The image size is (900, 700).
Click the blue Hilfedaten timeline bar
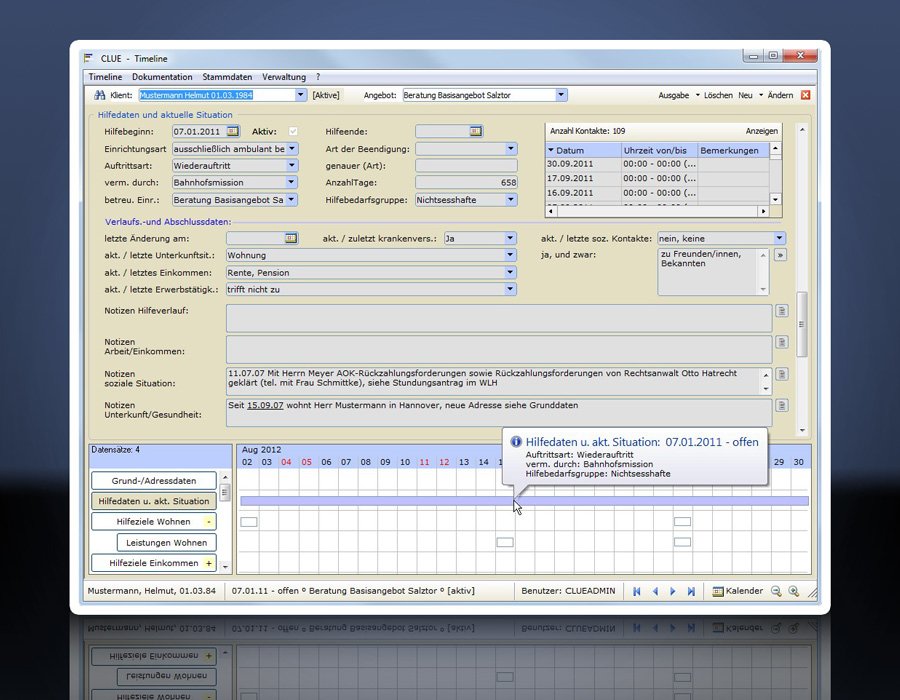(x=400, y=501)
